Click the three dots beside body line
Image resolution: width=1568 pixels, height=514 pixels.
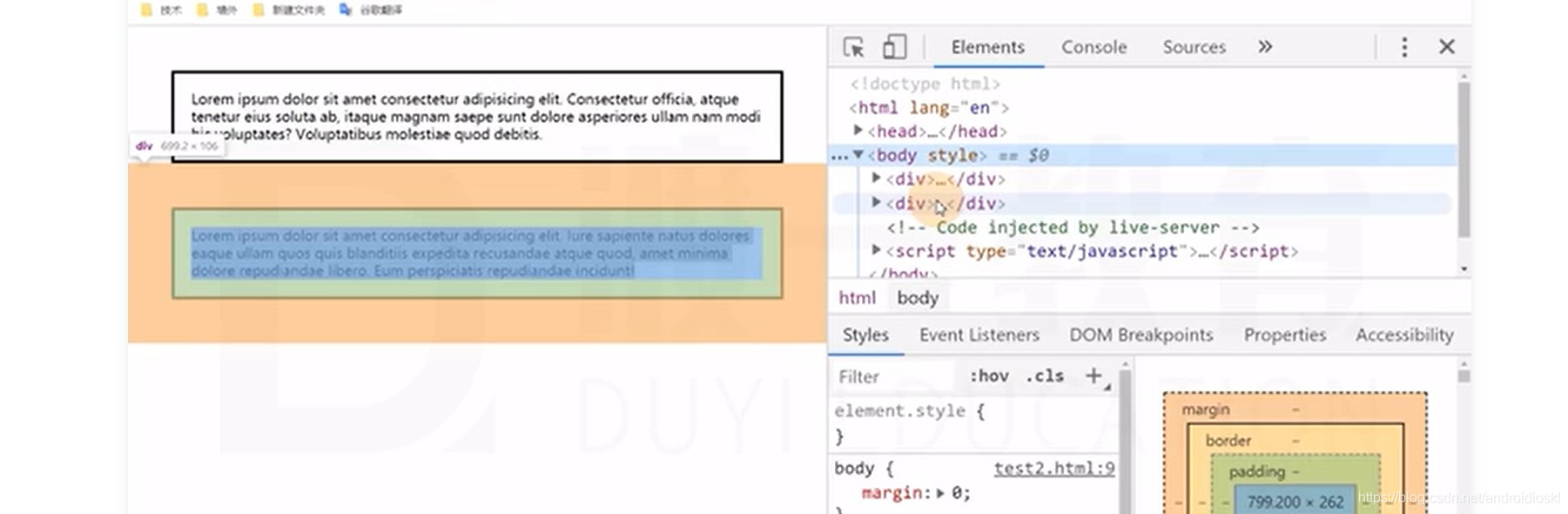coord(839,156)
